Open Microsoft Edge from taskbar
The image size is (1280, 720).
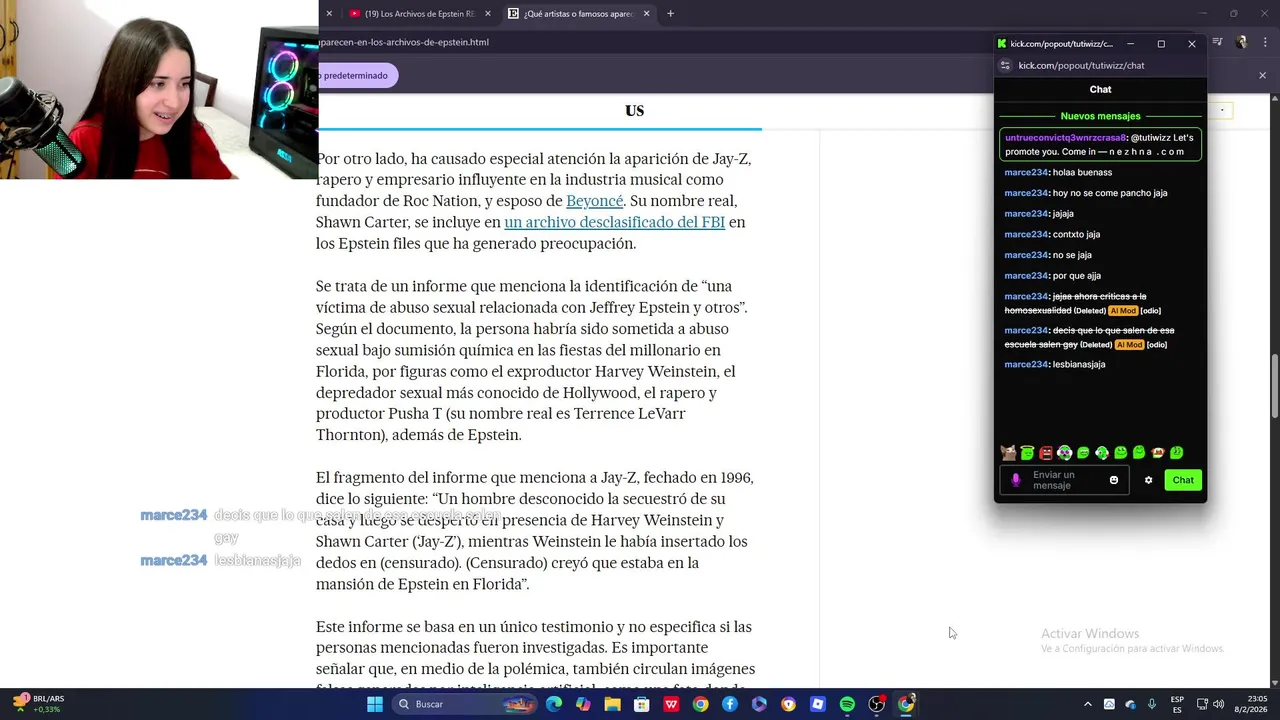click(x=554, y=704)
